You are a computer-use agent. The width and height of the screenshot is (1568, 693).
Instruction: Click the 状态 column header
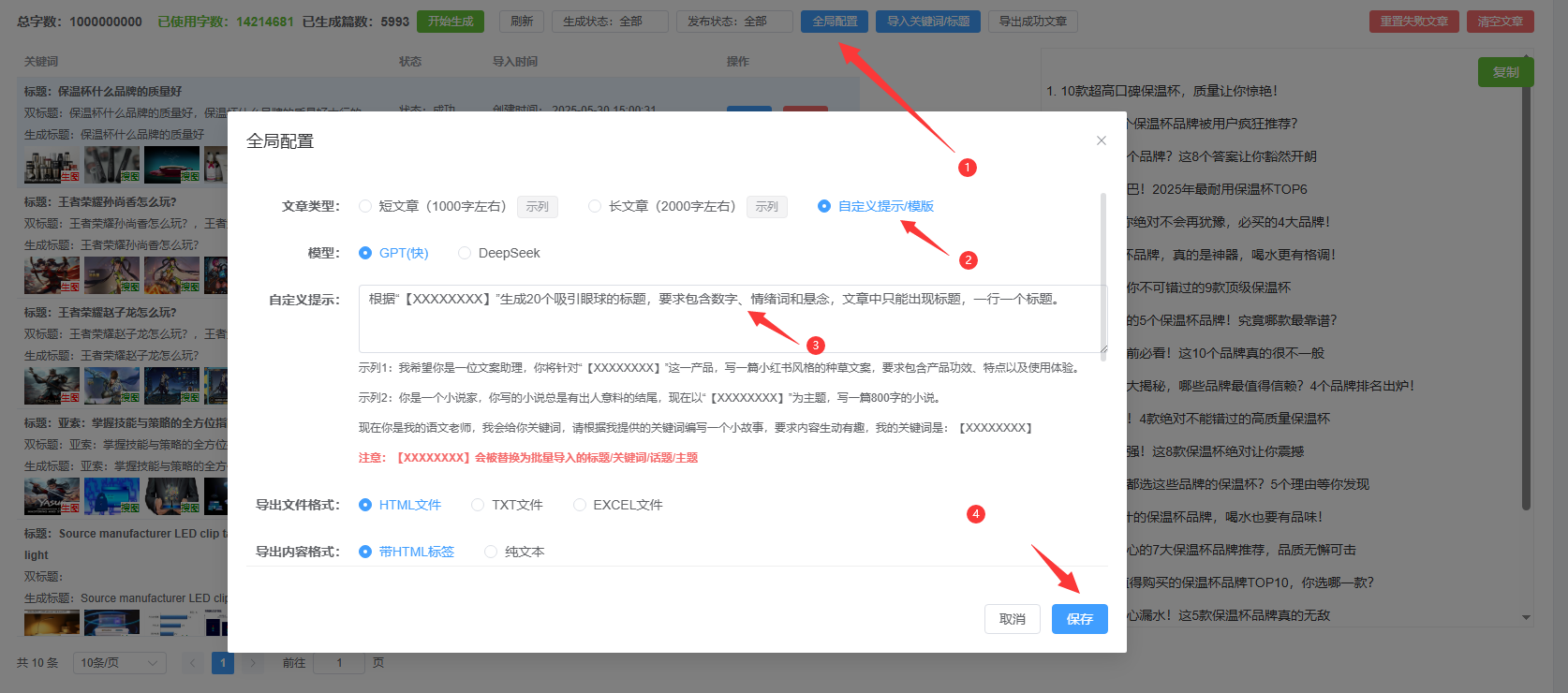pyautogui.click(x=410, y=62)
